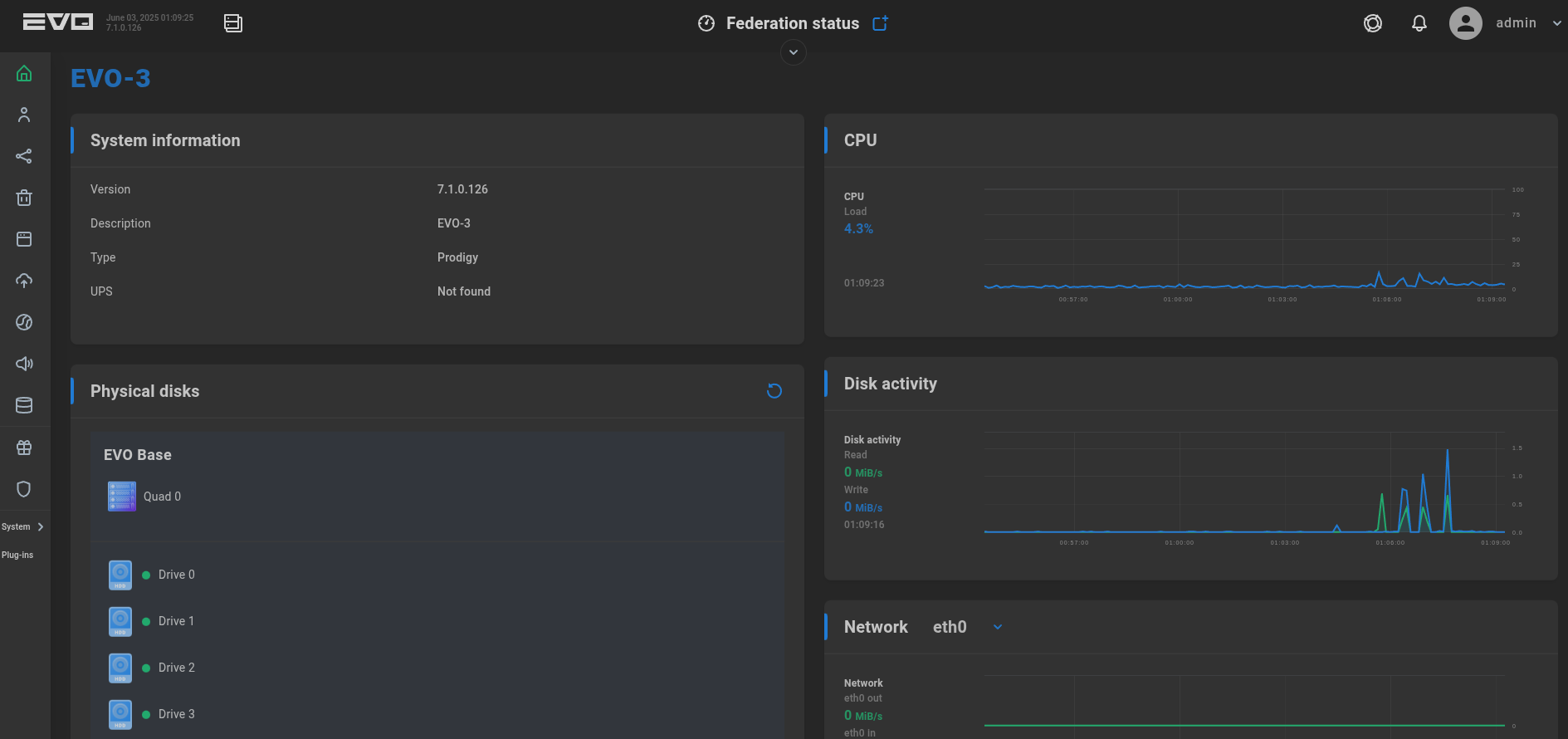This screenshot has height=739, width=1568.
Task: Open the Users sidebar icon
Action: 24,115
